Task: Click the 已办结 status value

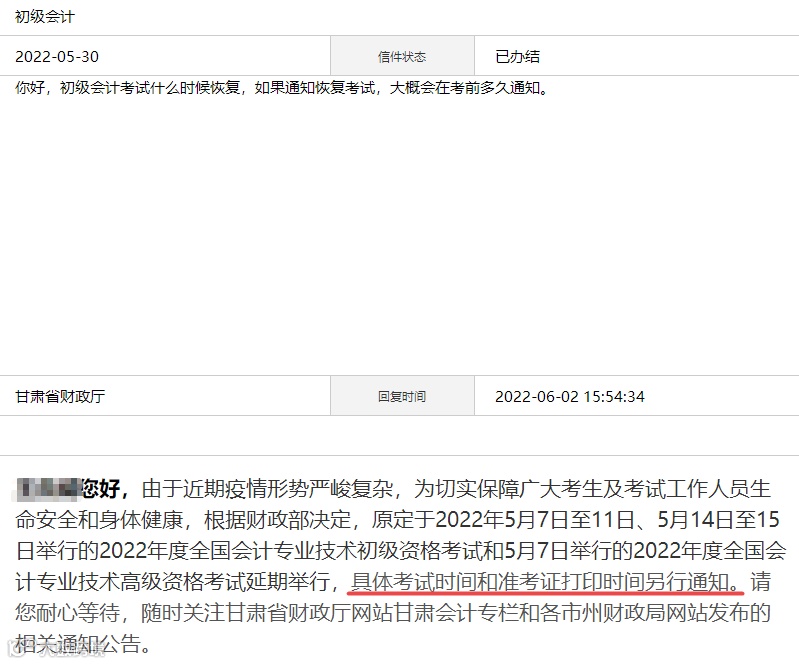Action: (517, 56)
